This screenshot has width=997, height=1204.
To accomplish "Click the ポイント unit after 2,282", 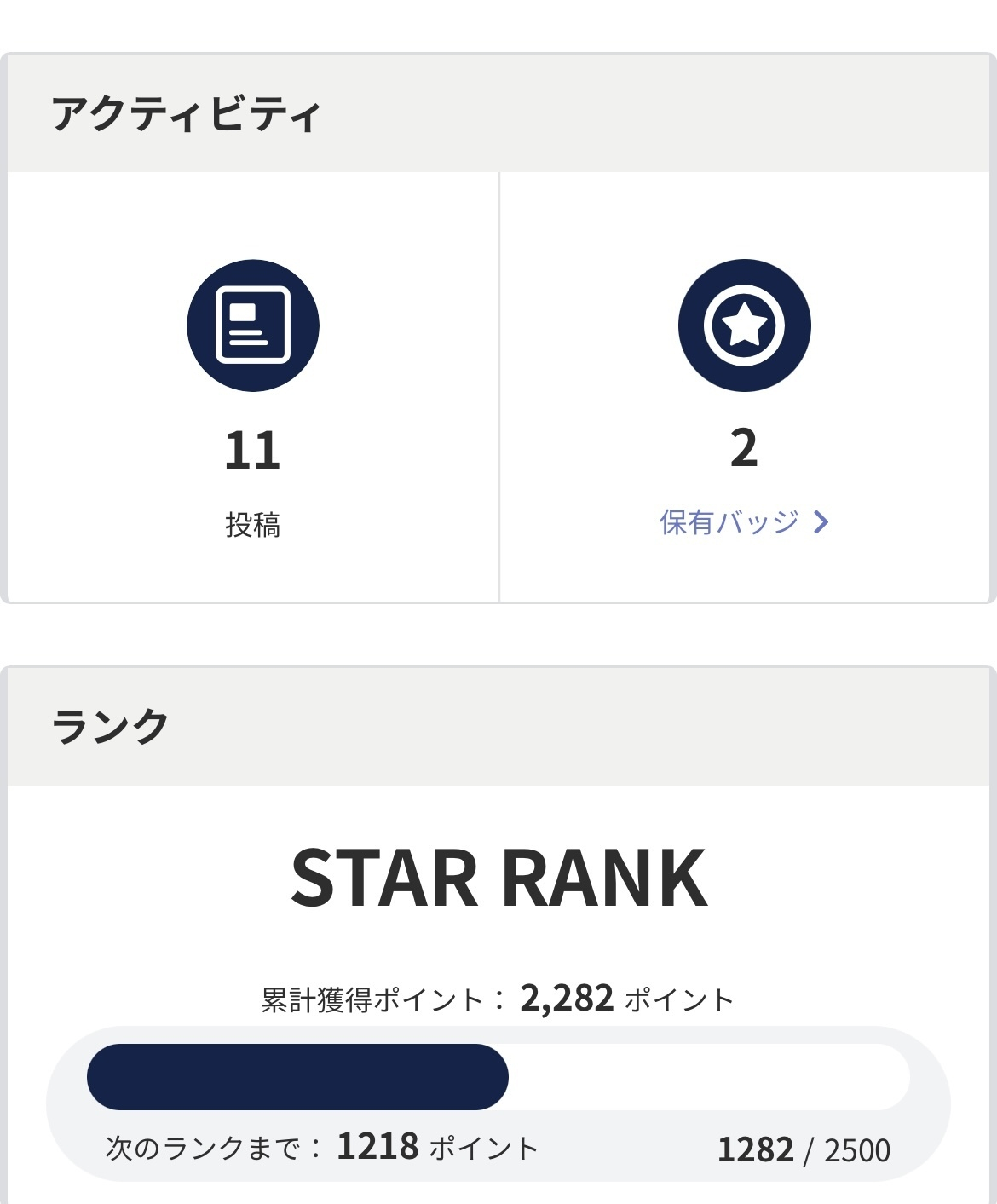I will coord(679,999).
